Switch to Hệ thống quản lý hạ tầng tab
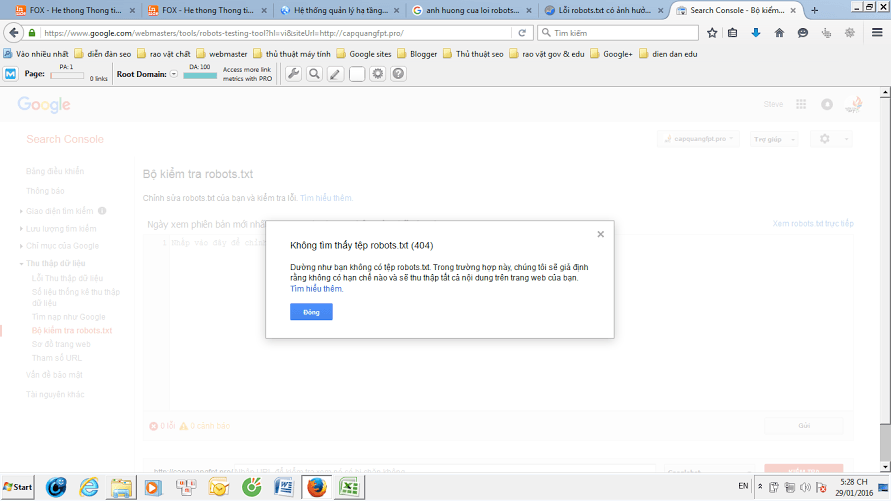This screenshot has height=501, width=891. coord(341,10)
